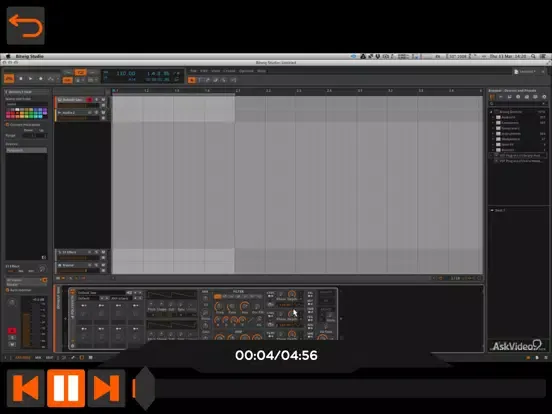Open the Help menu
This screenshot has width=552, height=414.
coord(261,71)
